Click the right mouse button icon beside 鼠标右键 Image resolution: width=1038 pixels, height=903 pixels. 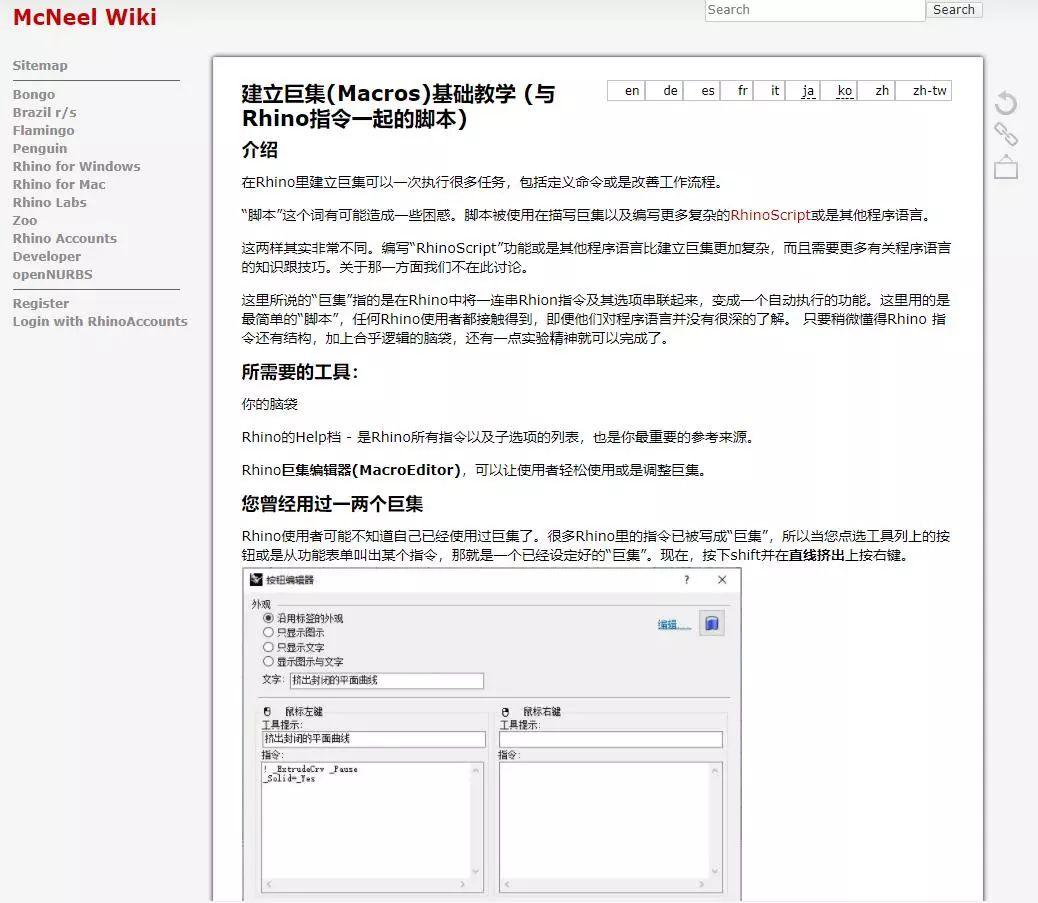tap(505, 712)
